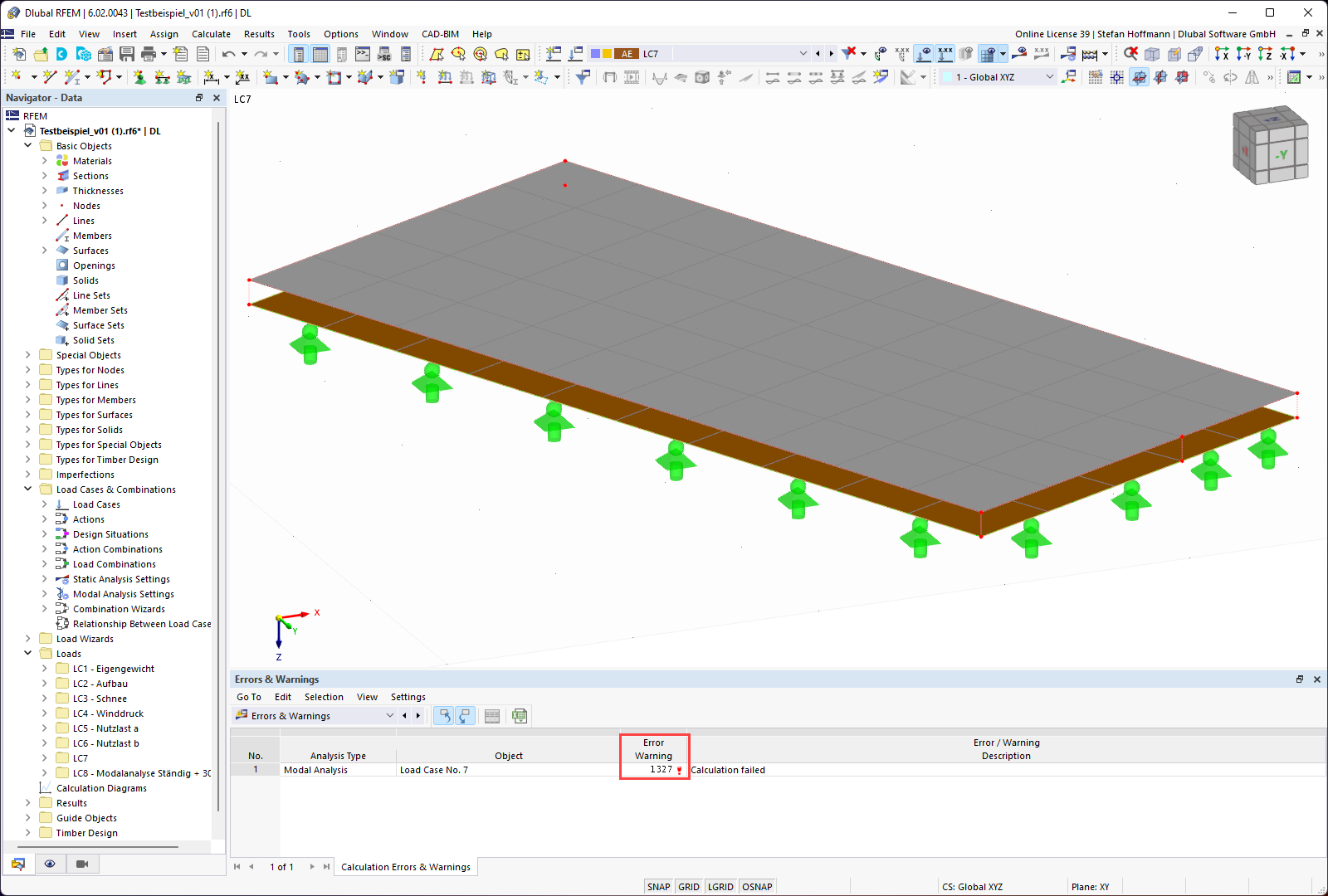Screen dimensions: 1328x896
Task: Click the Print icon in toolbar
Action: pyautogui.click(x=149, y=54)
